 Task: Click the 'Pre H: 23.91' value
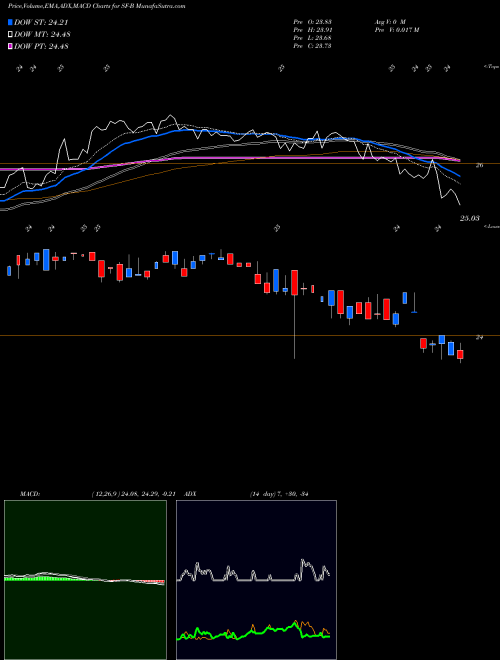coord(313,30)
